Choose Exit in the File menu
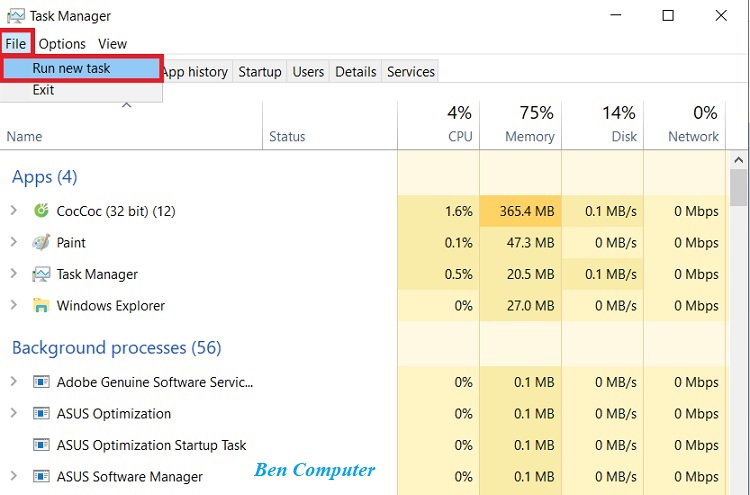 pyautogui.click(x=43, y=90)
